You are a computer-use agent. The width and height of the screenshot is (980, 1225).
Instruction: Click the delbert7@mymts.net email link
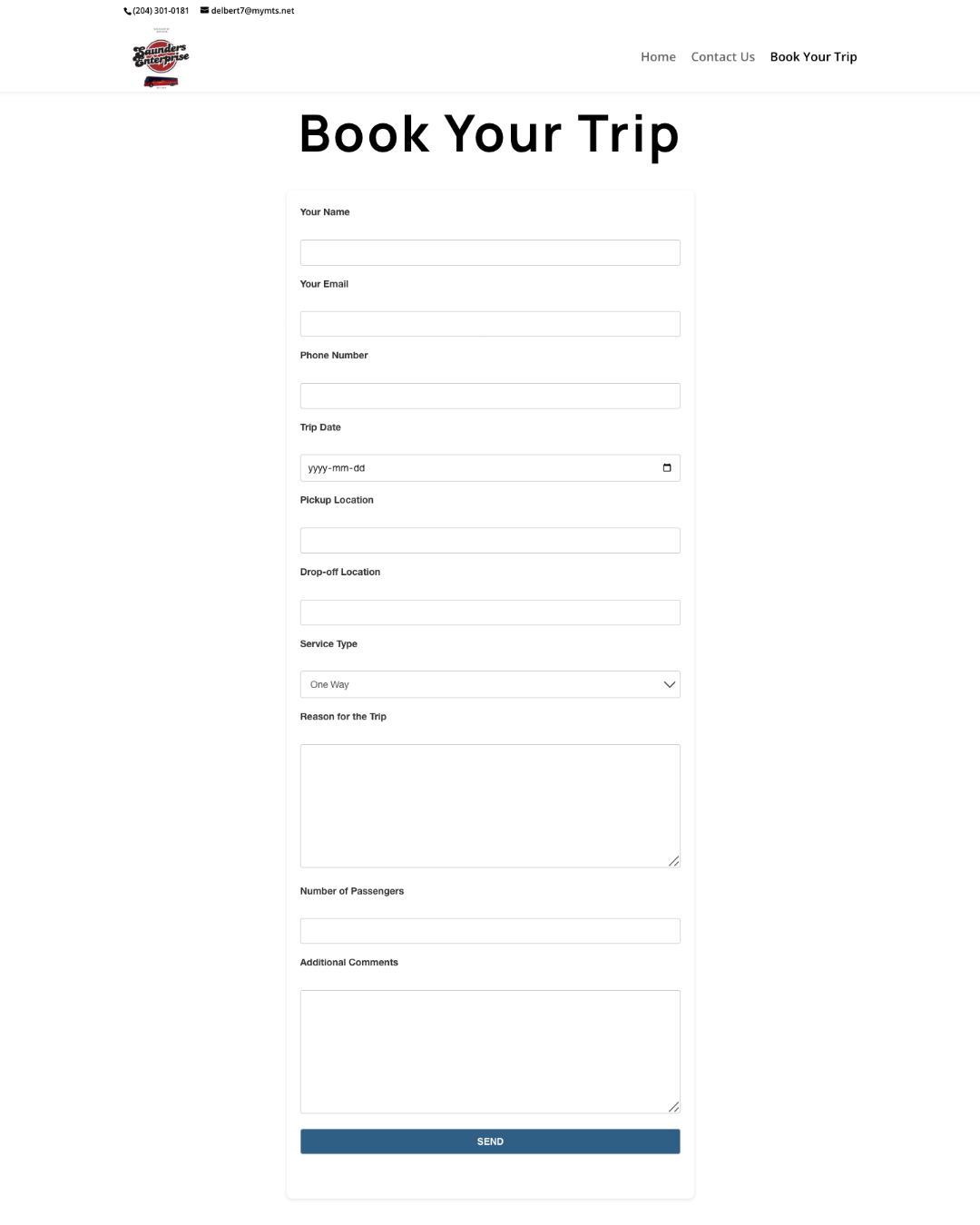(252, 11)
